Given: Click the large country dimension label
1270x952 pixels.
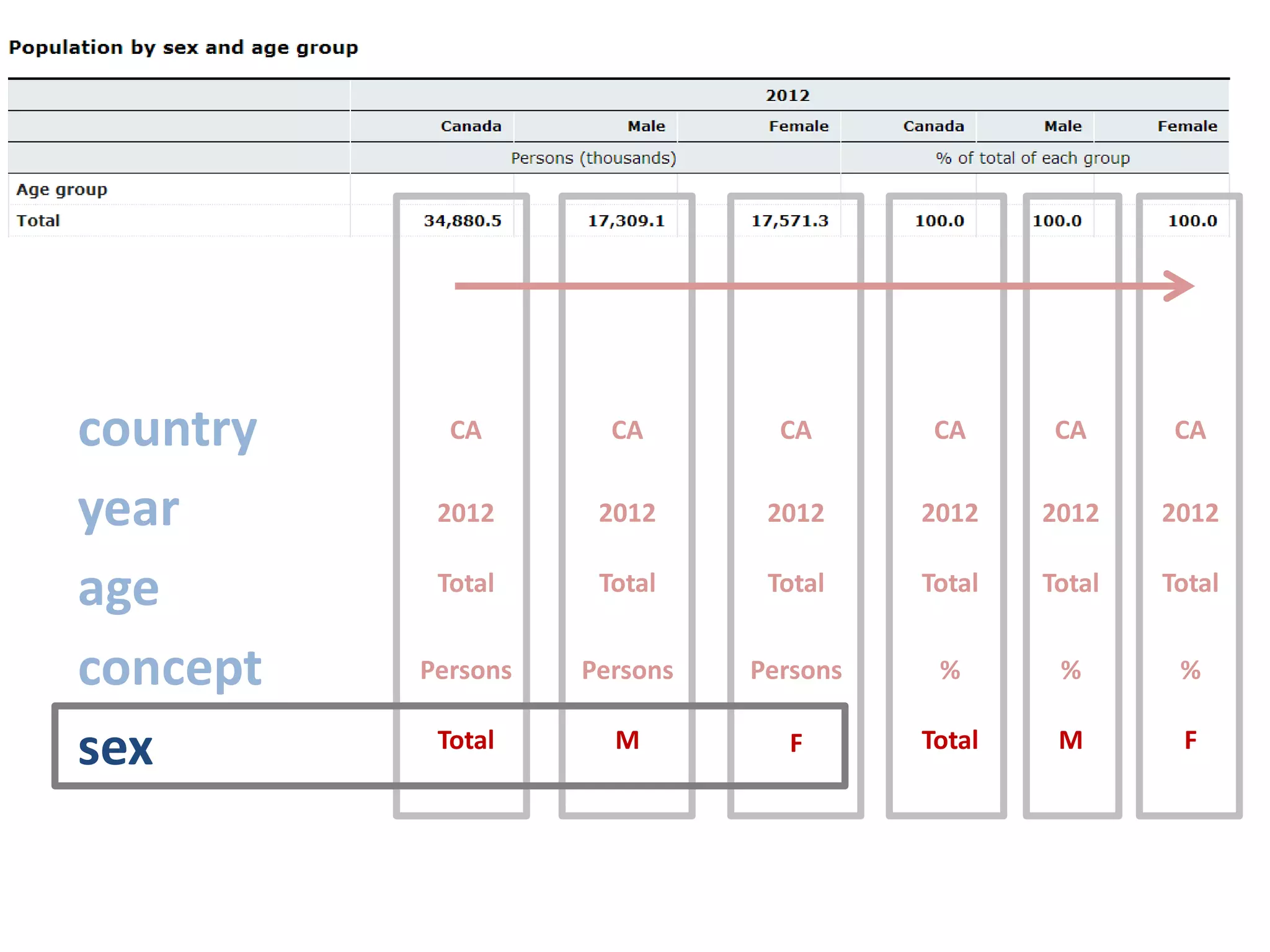Looking at the screenshot, I should pos(167,430).
